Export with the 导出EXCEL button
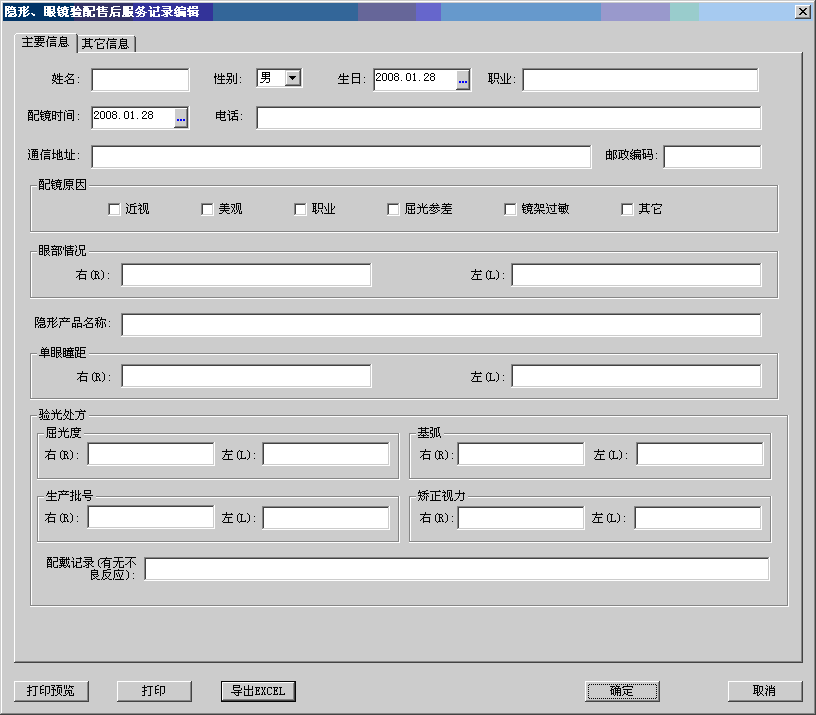 pos(258,691)
